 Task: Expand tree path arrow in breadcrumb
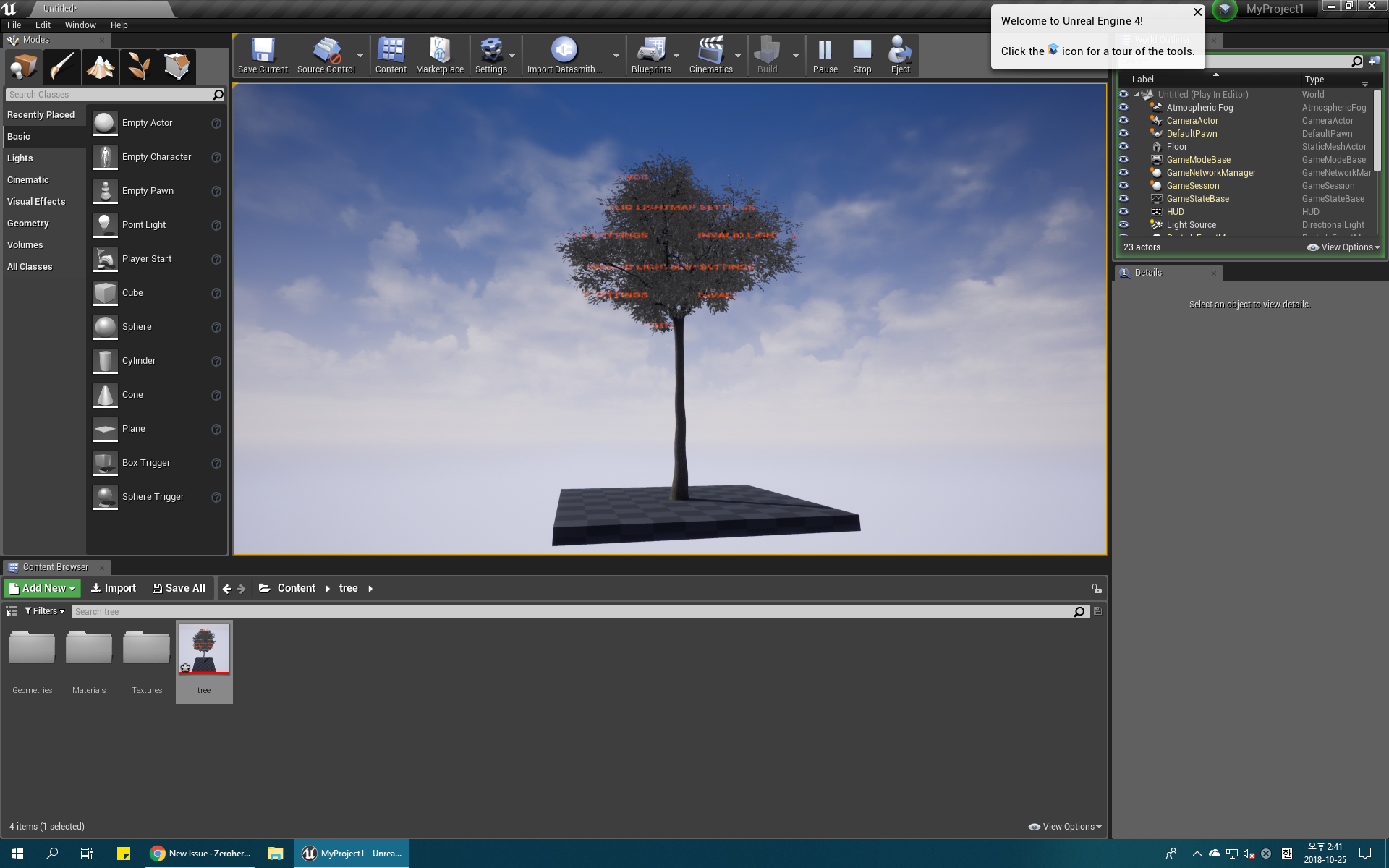point(370,589)
